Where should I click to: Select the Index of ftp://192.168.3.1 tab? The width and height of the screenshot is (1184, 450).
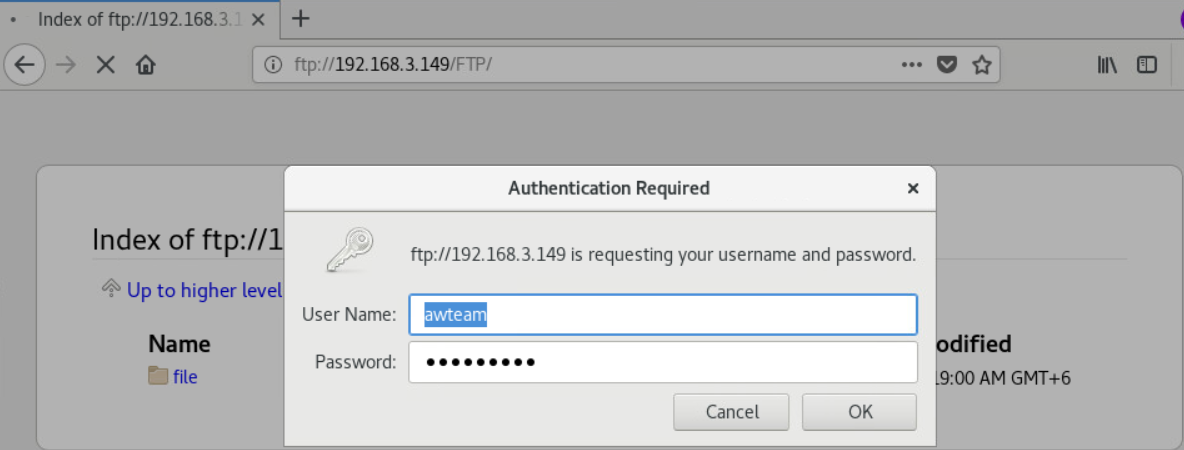[x=139, y=19]
